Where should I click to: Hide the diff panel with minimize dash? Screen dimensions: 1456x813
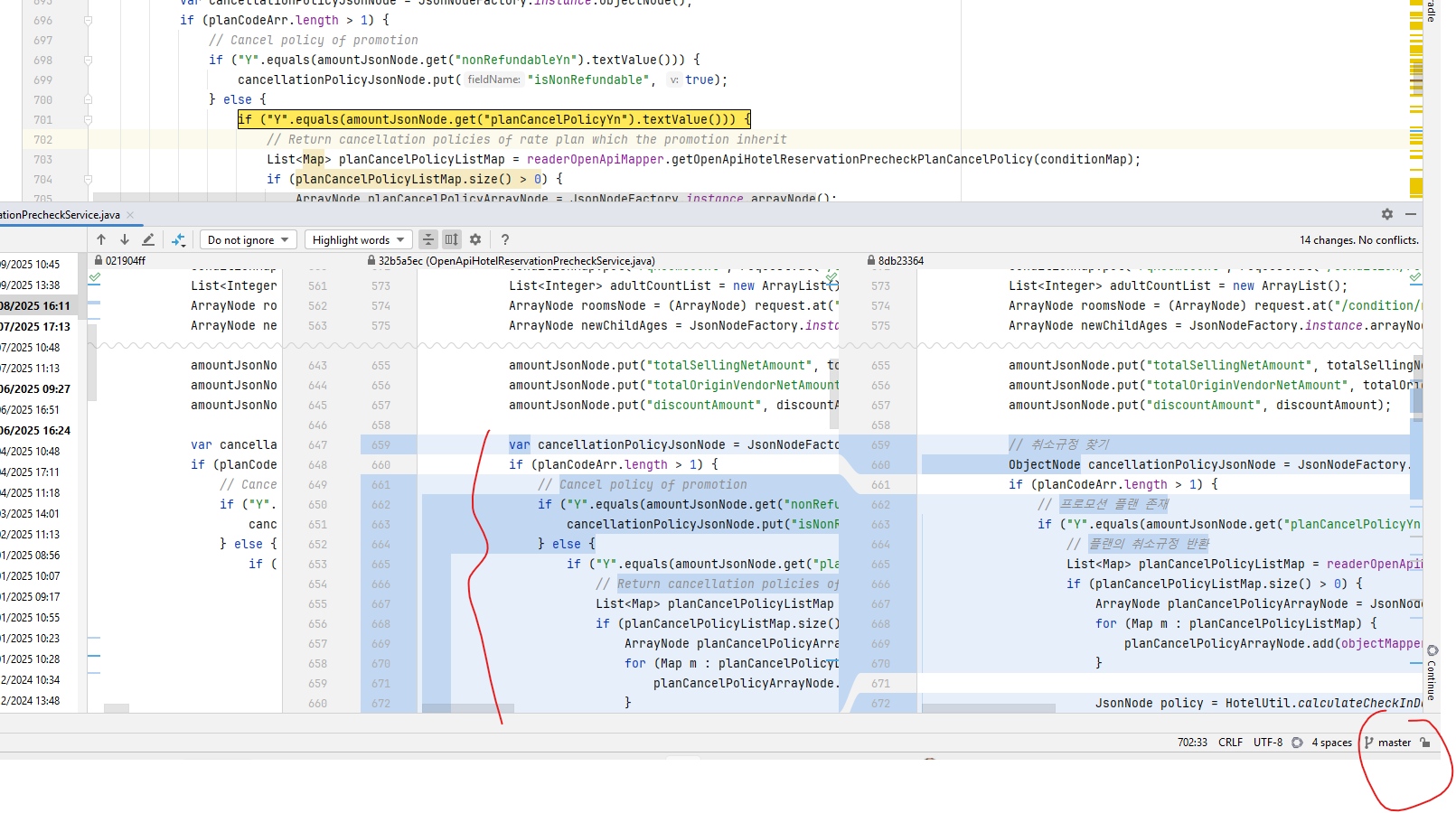pos(1411,214)
